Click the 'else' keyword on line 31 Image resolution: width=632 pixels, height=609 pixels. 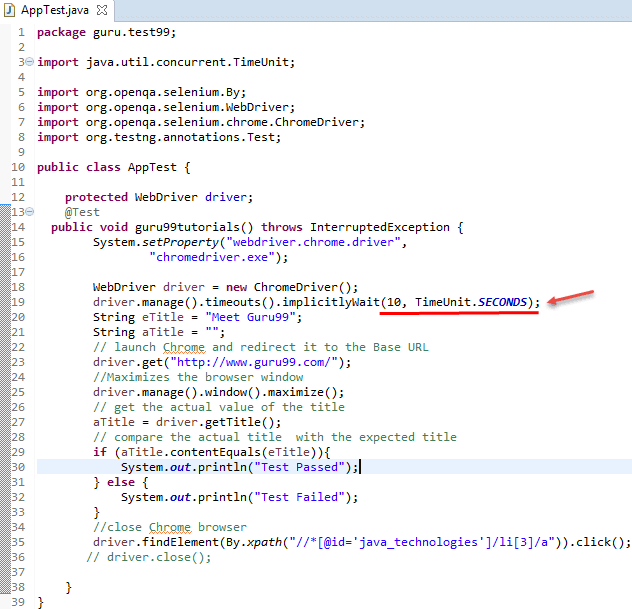point(121,482)
